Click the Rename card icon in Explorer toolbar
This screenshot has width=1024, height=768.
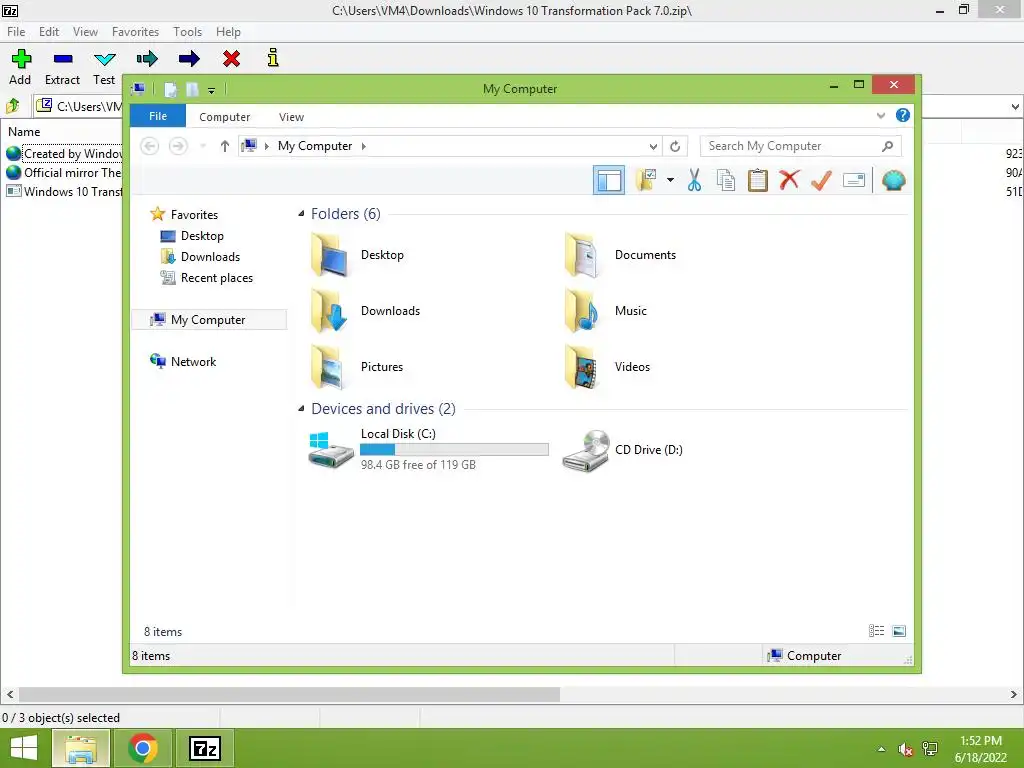854,180
